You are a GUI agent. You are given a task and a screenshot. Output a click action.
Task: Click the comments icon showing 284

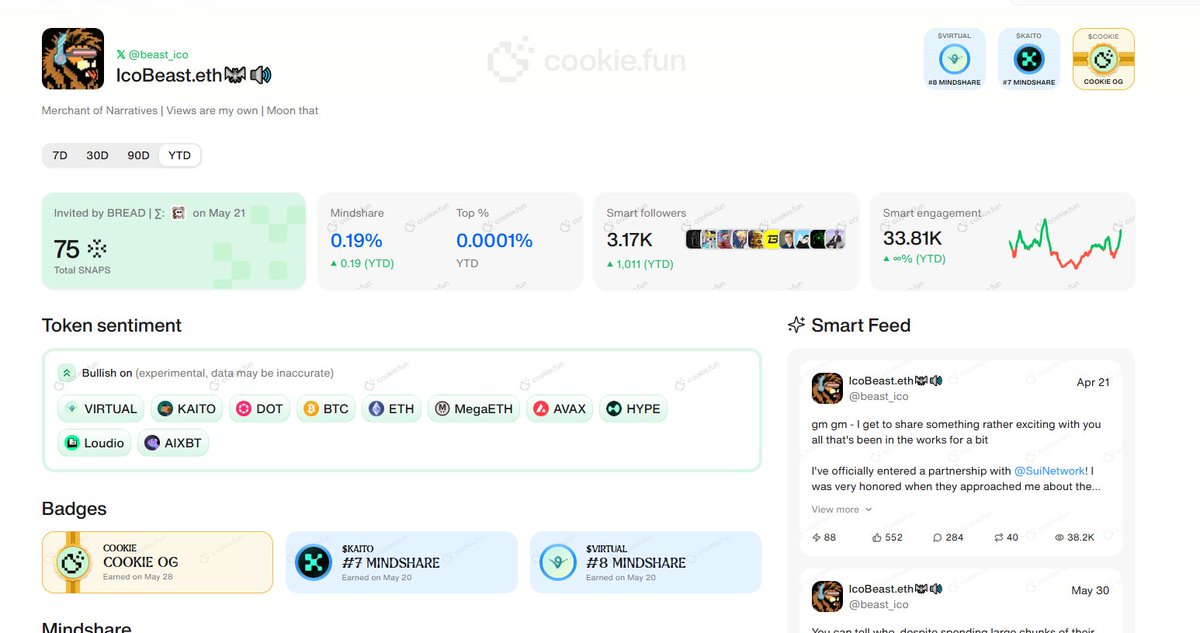click(937, 537)
